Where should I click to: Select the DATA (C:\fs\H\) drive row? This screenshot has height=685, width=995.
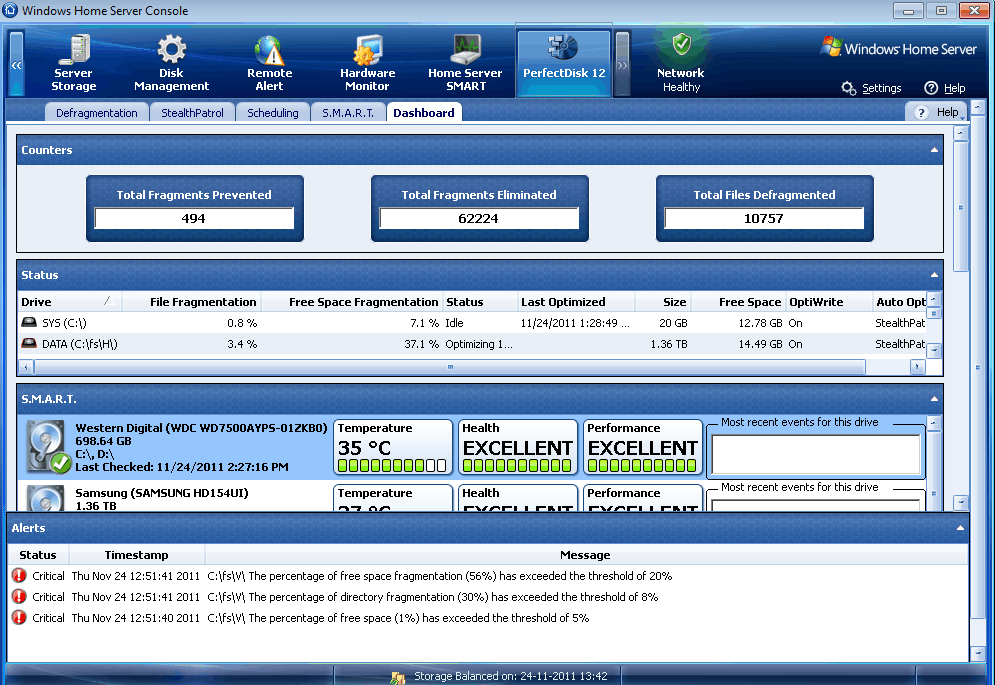[x=472, y=343]
